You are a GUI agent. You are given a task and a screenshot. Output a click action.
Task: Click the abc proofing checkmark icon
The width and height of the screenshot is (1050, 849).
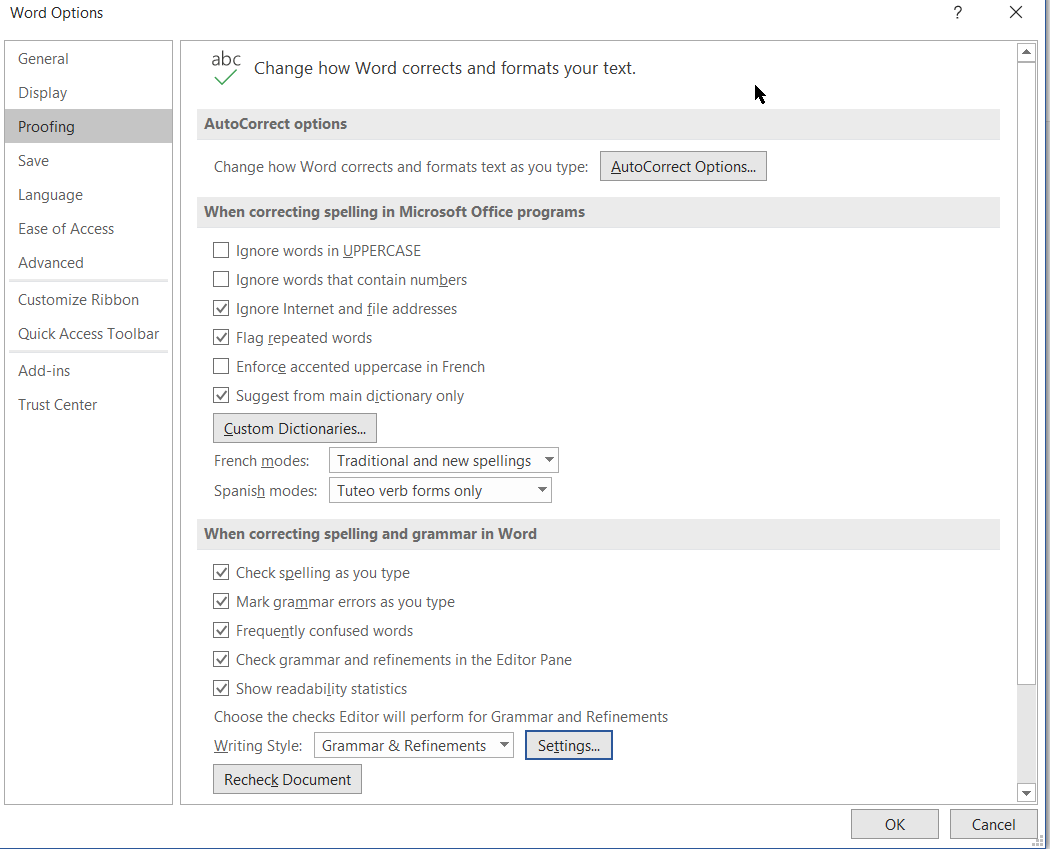pos(226,68)
